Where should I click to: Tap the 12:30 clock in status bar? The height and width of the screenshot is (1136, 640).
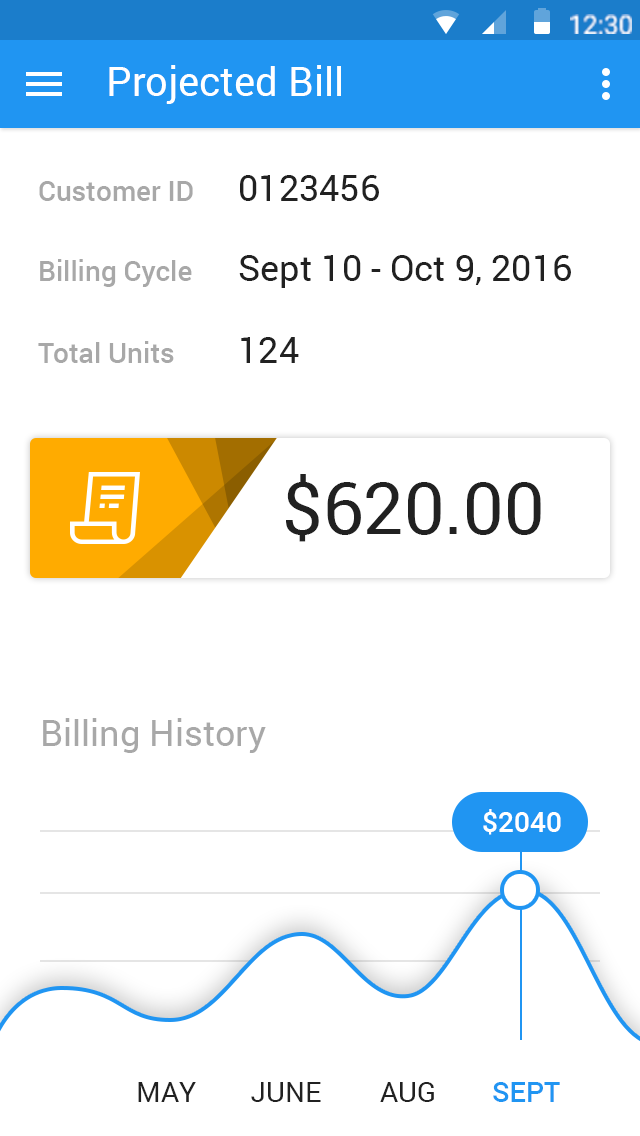click(x=600, y=24)
